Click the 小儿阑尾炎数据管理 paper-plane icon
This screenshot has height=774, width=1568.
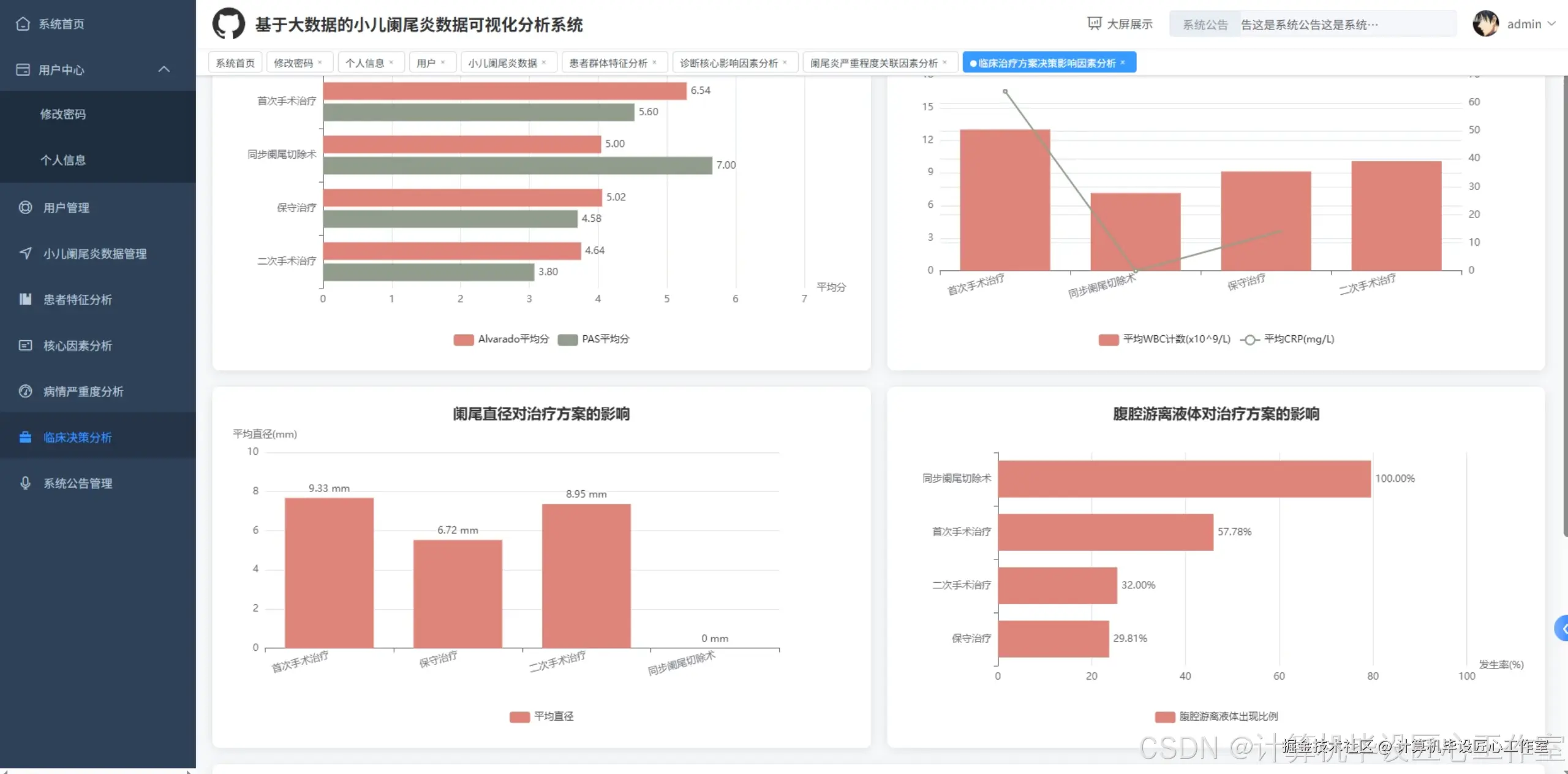tap(25, 253)
